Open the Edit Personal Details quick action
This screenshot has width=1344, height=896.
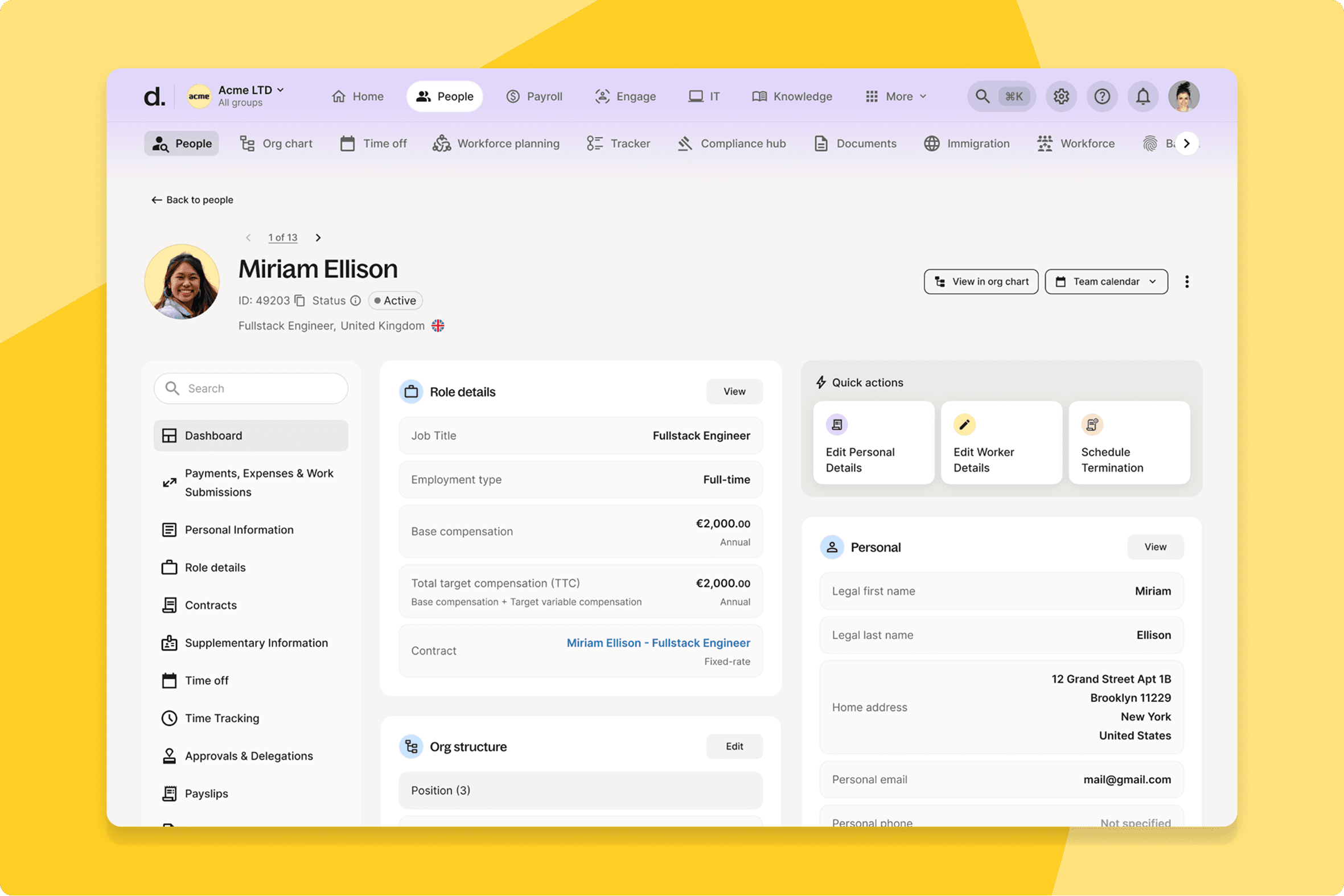873,442
